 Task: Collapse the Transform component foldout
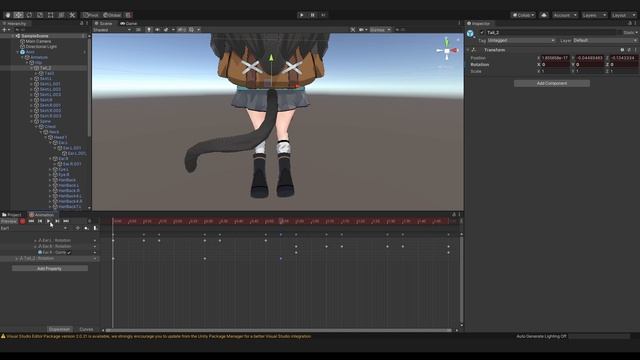coord(468,50)
